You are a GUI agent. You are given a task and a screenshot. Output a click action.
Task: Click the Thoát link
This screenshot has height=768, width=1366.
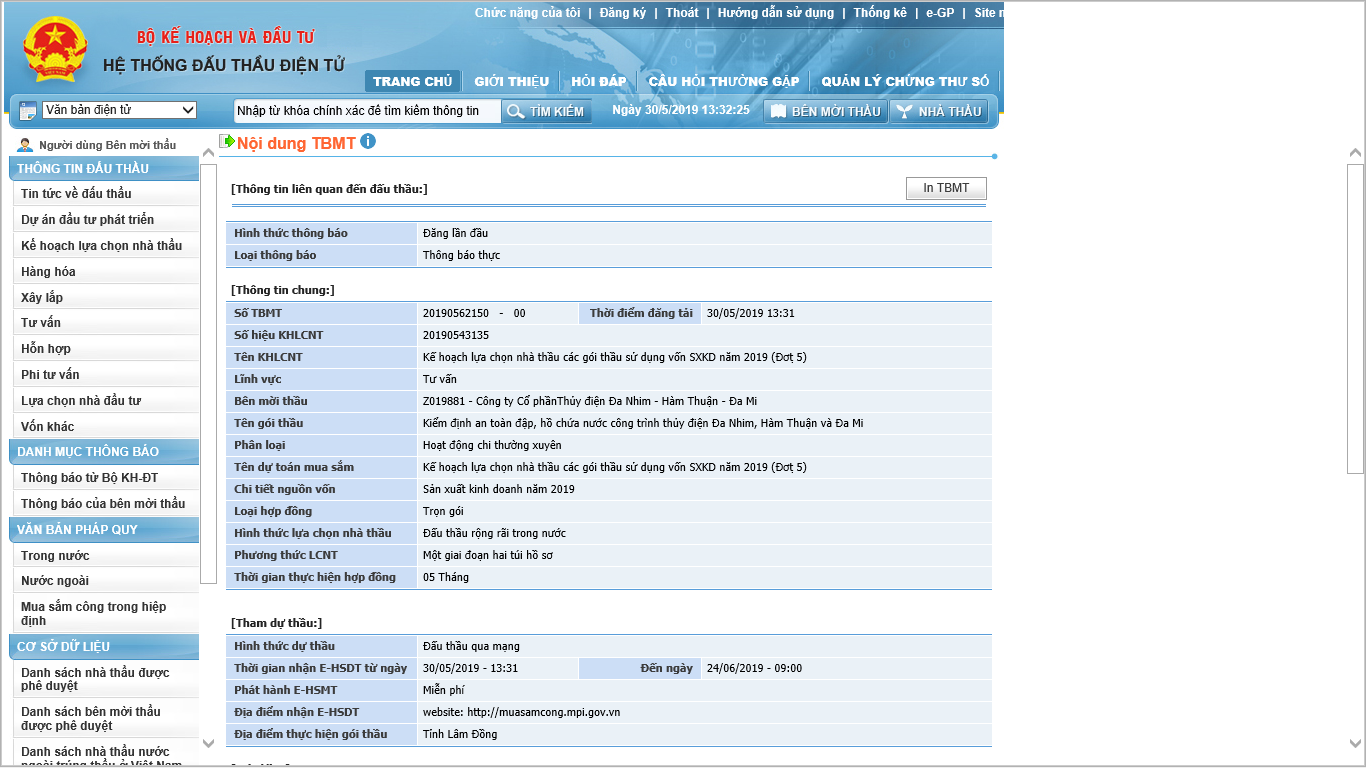point(682,13)
